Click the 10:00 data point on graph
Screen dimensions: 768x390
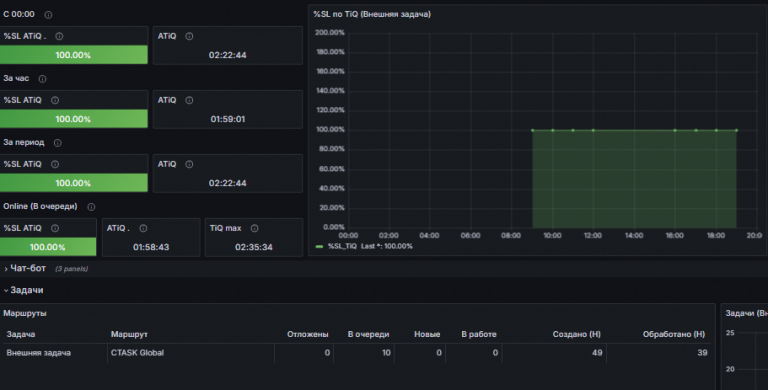(553, 130)
